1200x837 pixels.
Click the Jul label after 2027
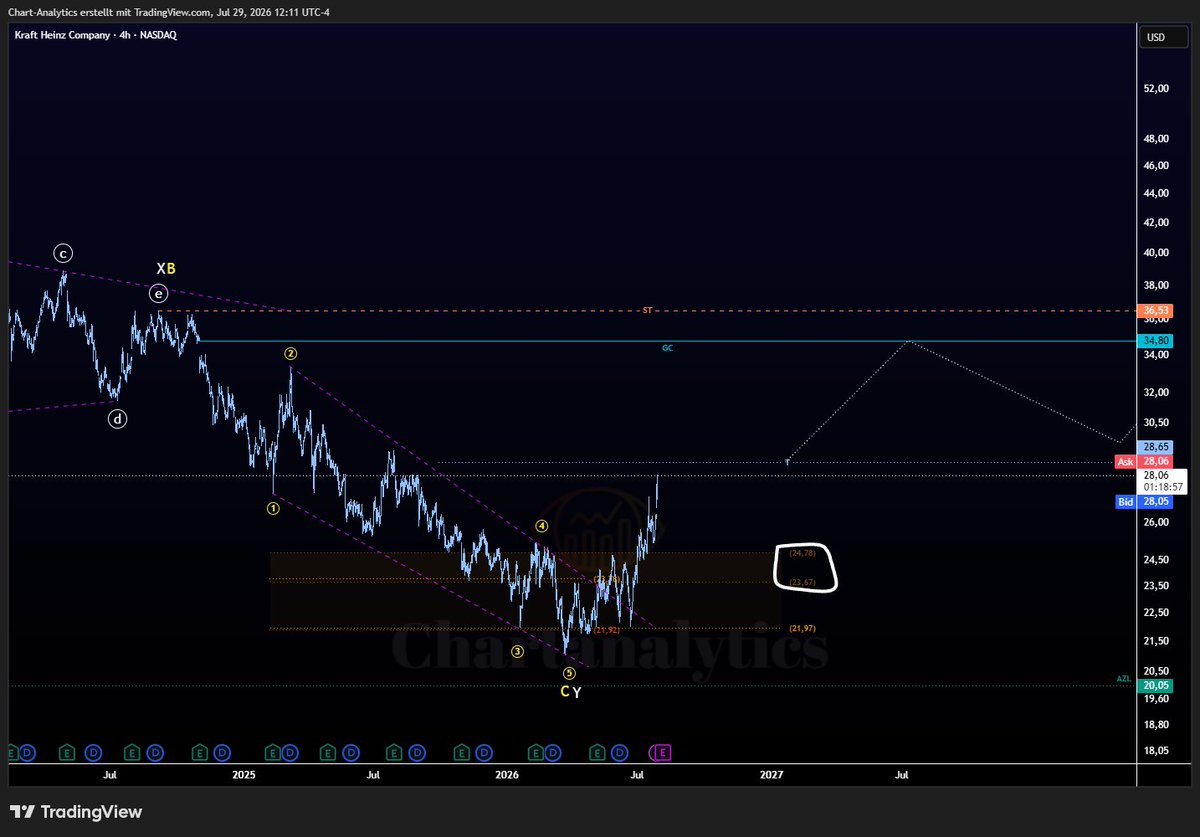click(x=902, y=774)
